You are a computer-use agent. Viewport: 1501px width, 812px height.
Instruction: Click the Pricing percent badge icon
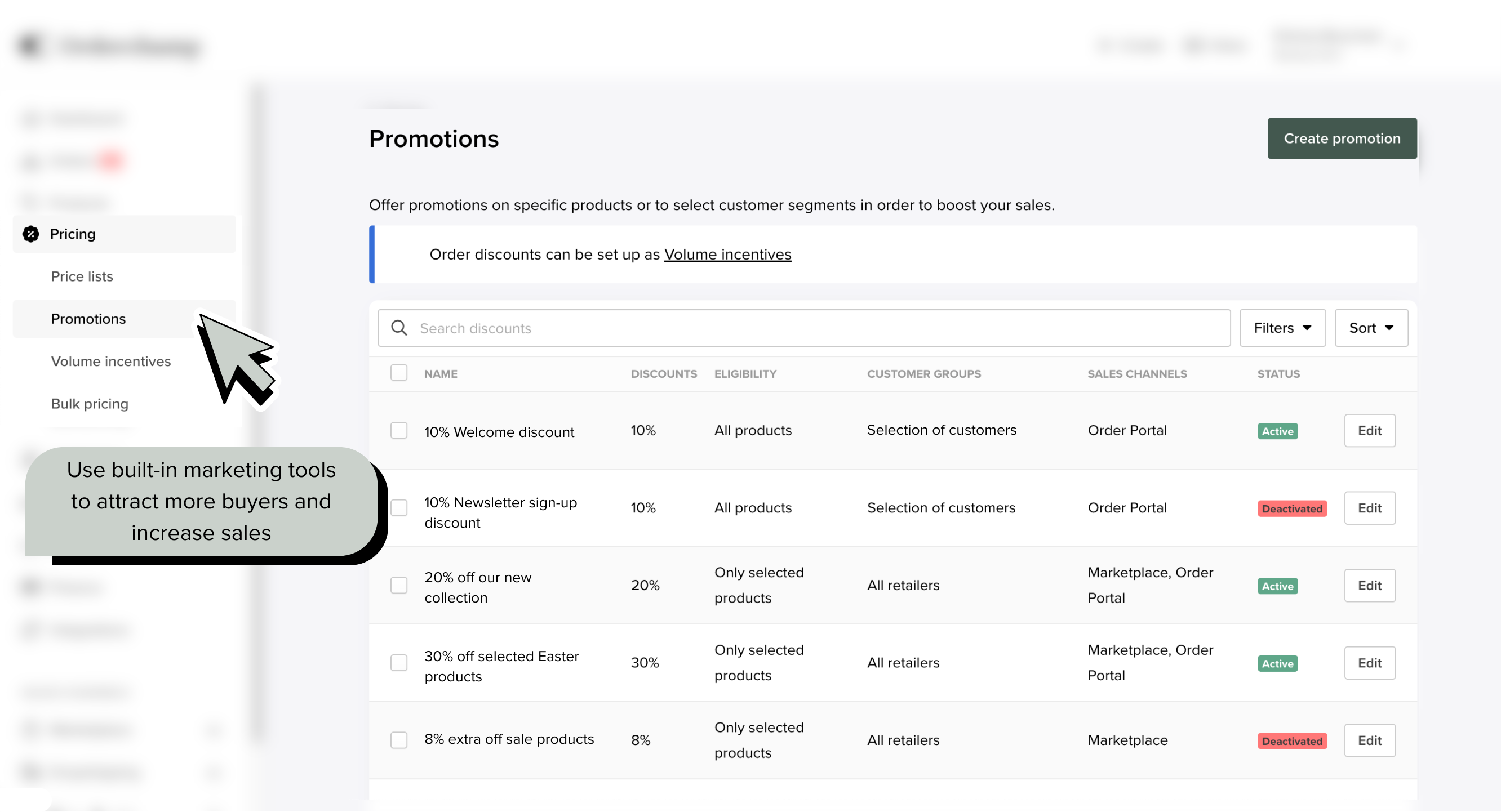point(31,234)
